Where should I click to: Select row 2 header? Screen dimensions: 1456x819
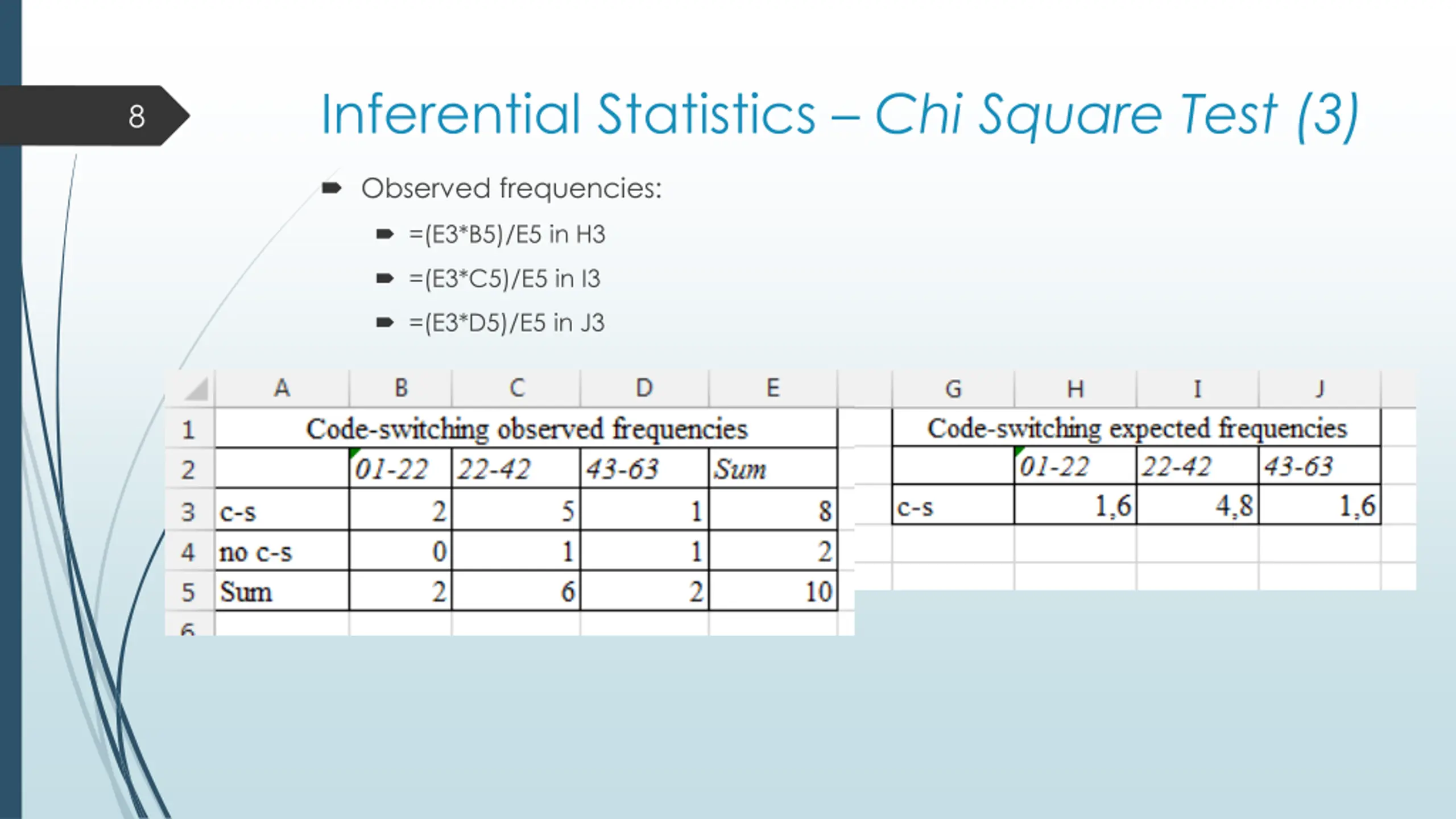pos(189,469)
